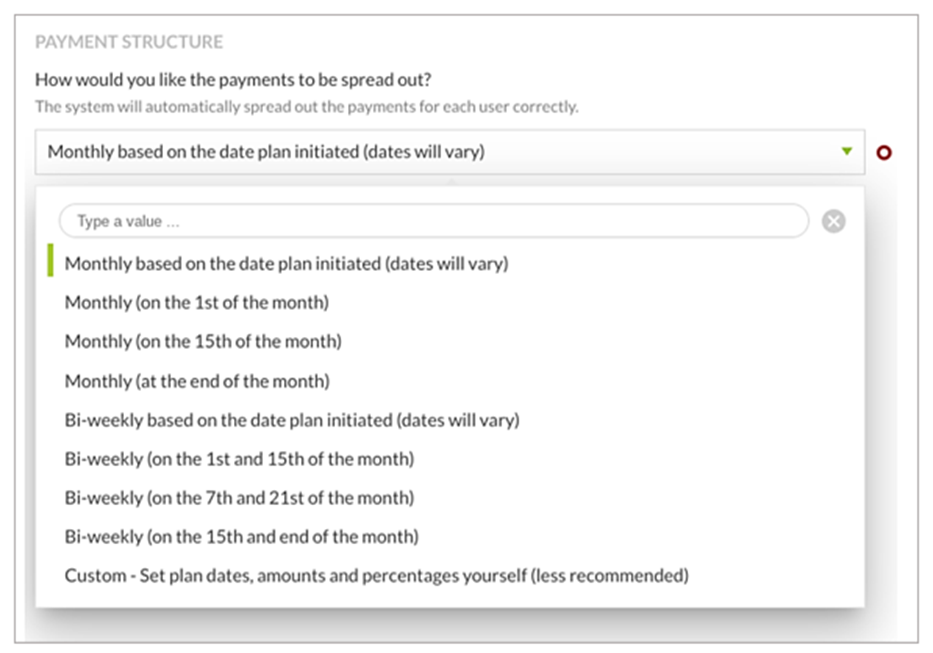The width and height of the screenshot is (933, 653).
Task: Click the Payment Structure section heading
Action: tap(129, 42)
